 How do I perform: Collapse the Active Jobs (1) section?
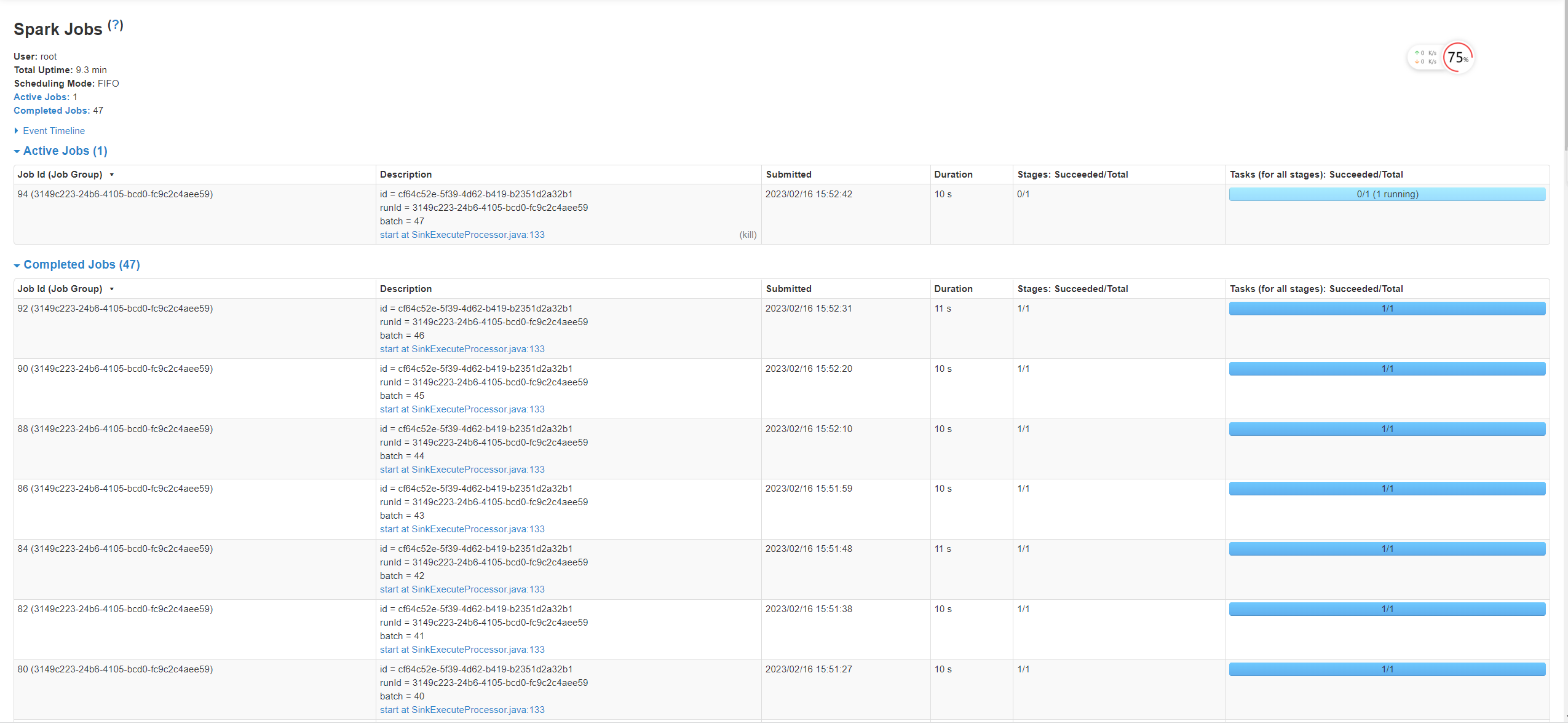click(x=65, y=151)
